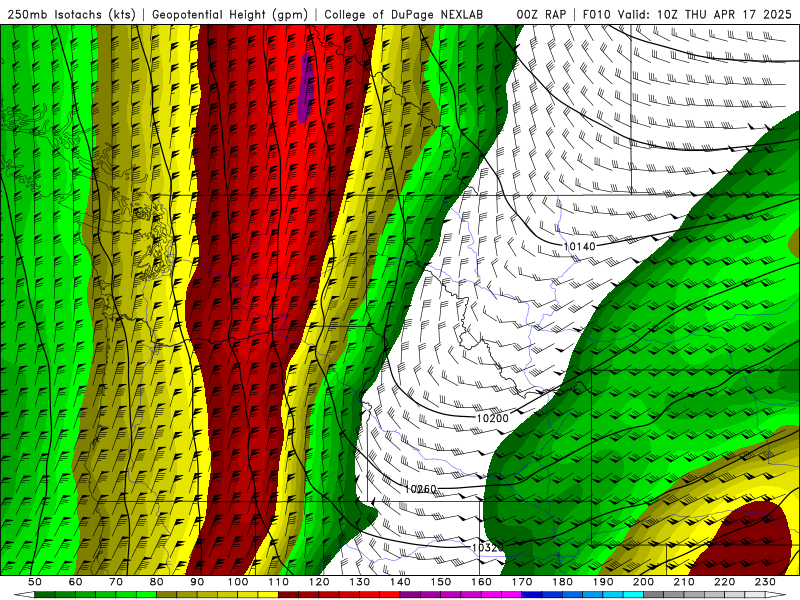The image size is (800, 600).
Task: Click the 130 knot legend value
Action: tap(360, 582)
